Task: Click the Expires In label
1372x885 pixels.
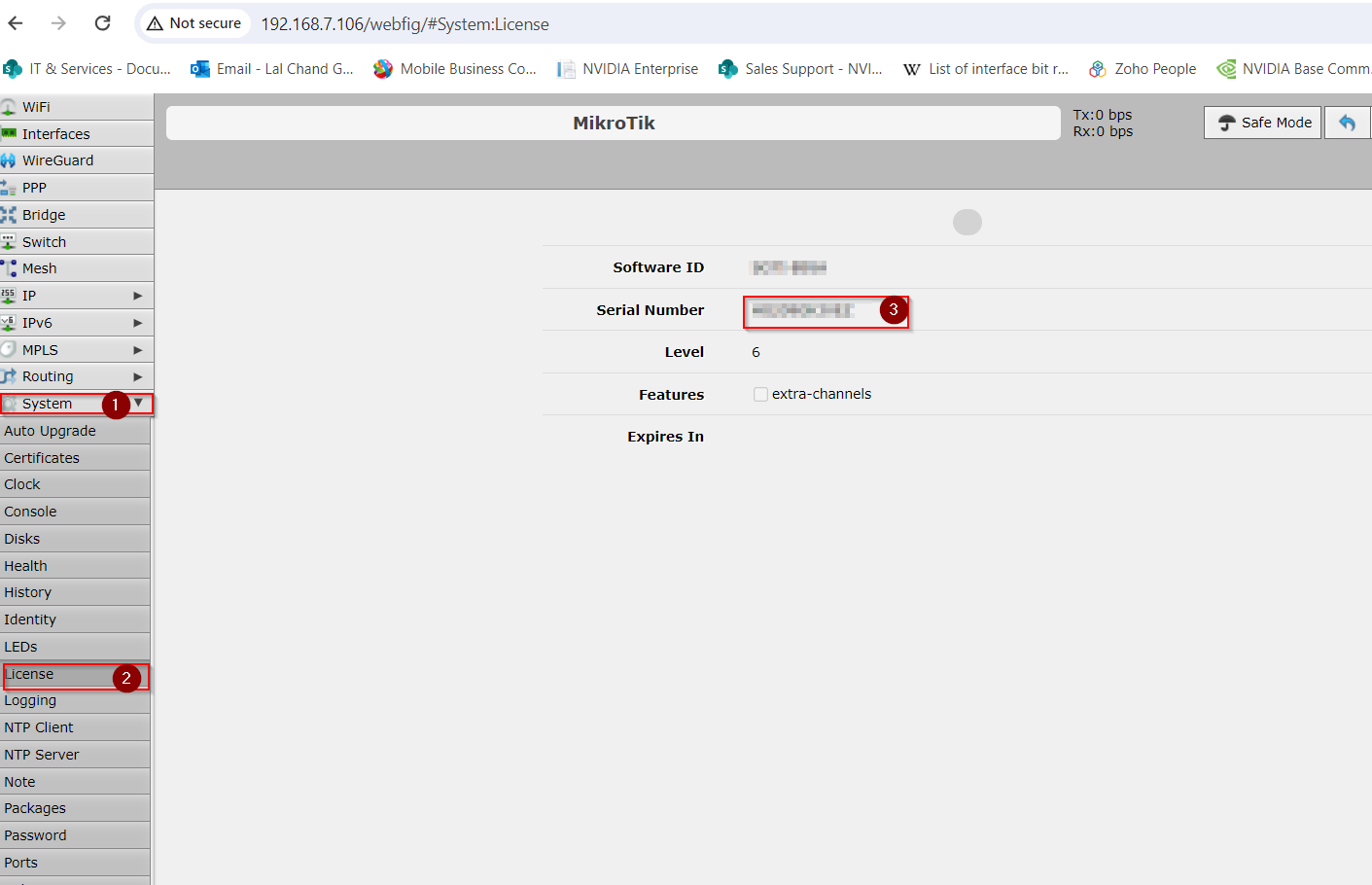Action: click(x=665, y=437)
